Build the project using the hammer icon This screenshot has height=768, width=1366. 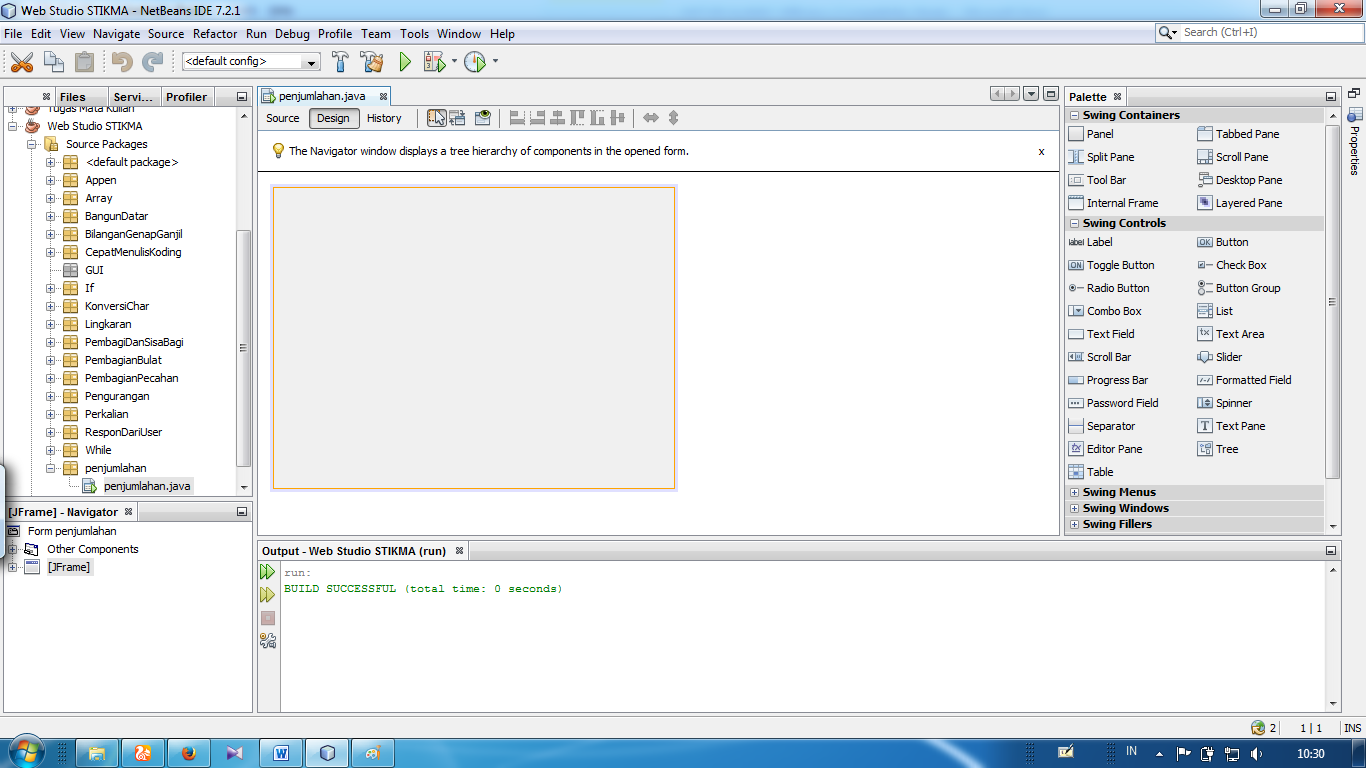point(340,61)
